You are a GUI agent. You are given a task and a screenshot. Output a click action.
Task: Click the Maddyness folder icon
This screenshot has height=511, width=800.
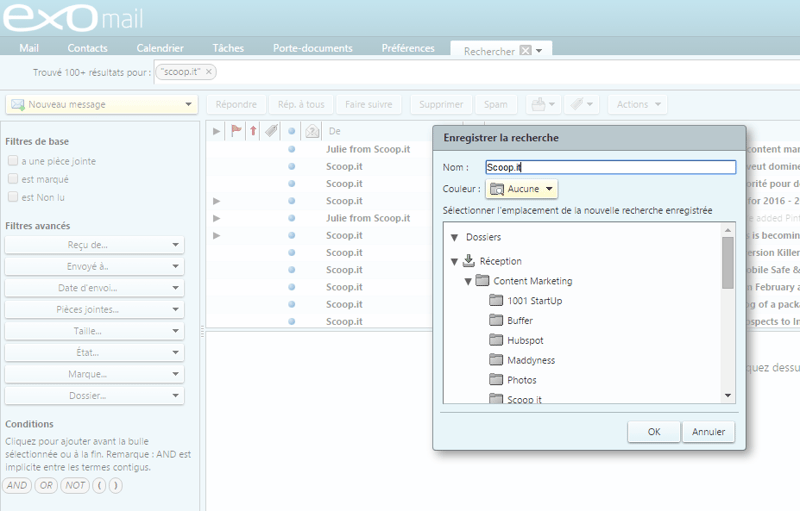click(x=496, y=360)
